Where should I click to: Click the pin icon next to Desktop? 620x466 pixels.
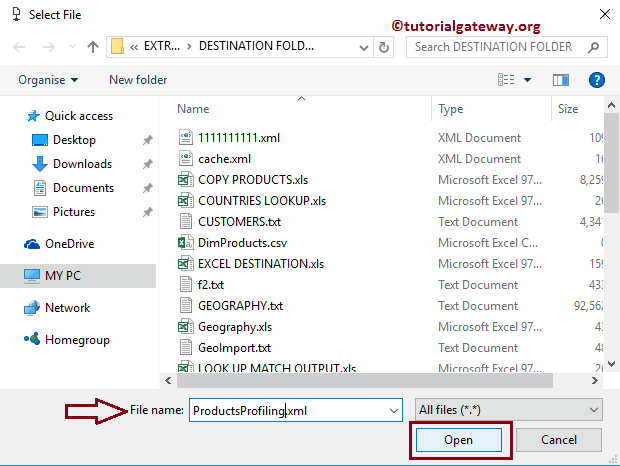pos(147,140)
